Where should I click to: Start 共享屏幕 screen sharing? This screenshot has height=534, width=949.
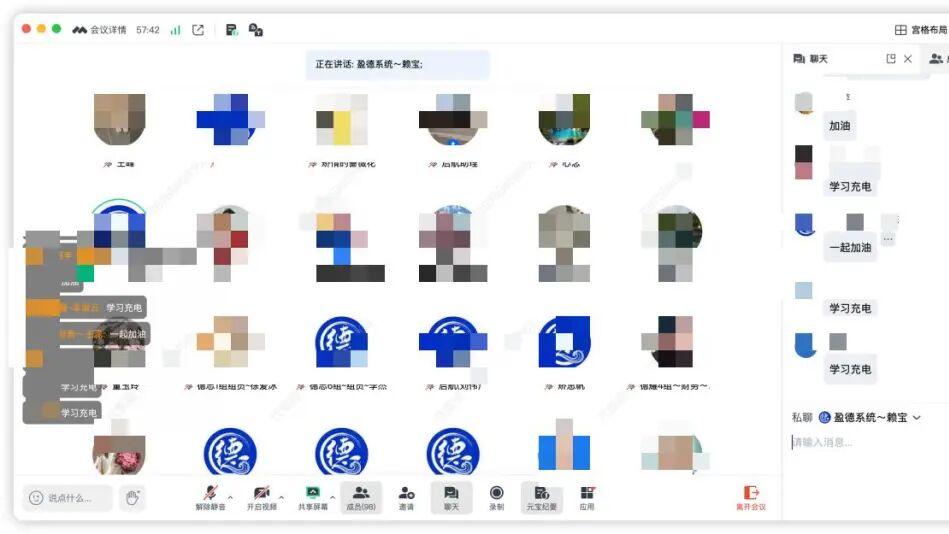point(312,498)
